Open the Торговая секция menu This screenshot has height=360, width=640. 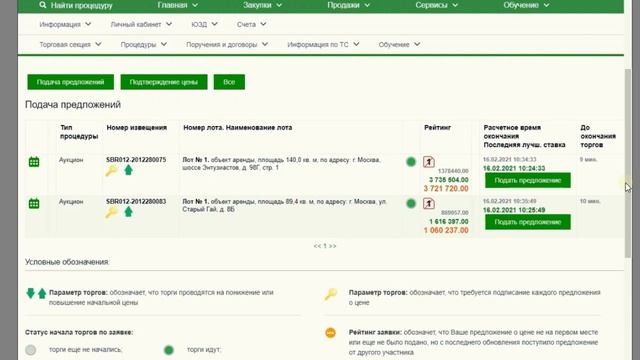pos(70,44)
